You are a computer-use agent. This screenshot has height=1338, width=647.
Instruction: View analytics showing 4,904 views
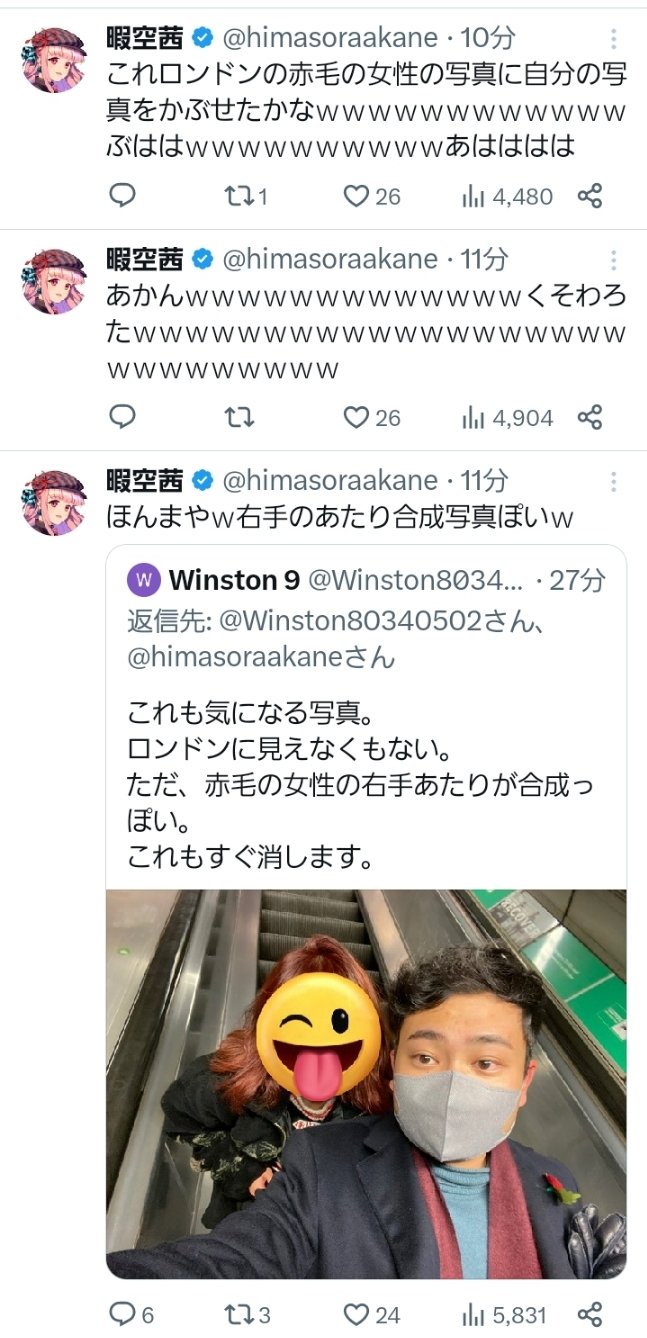473,417
